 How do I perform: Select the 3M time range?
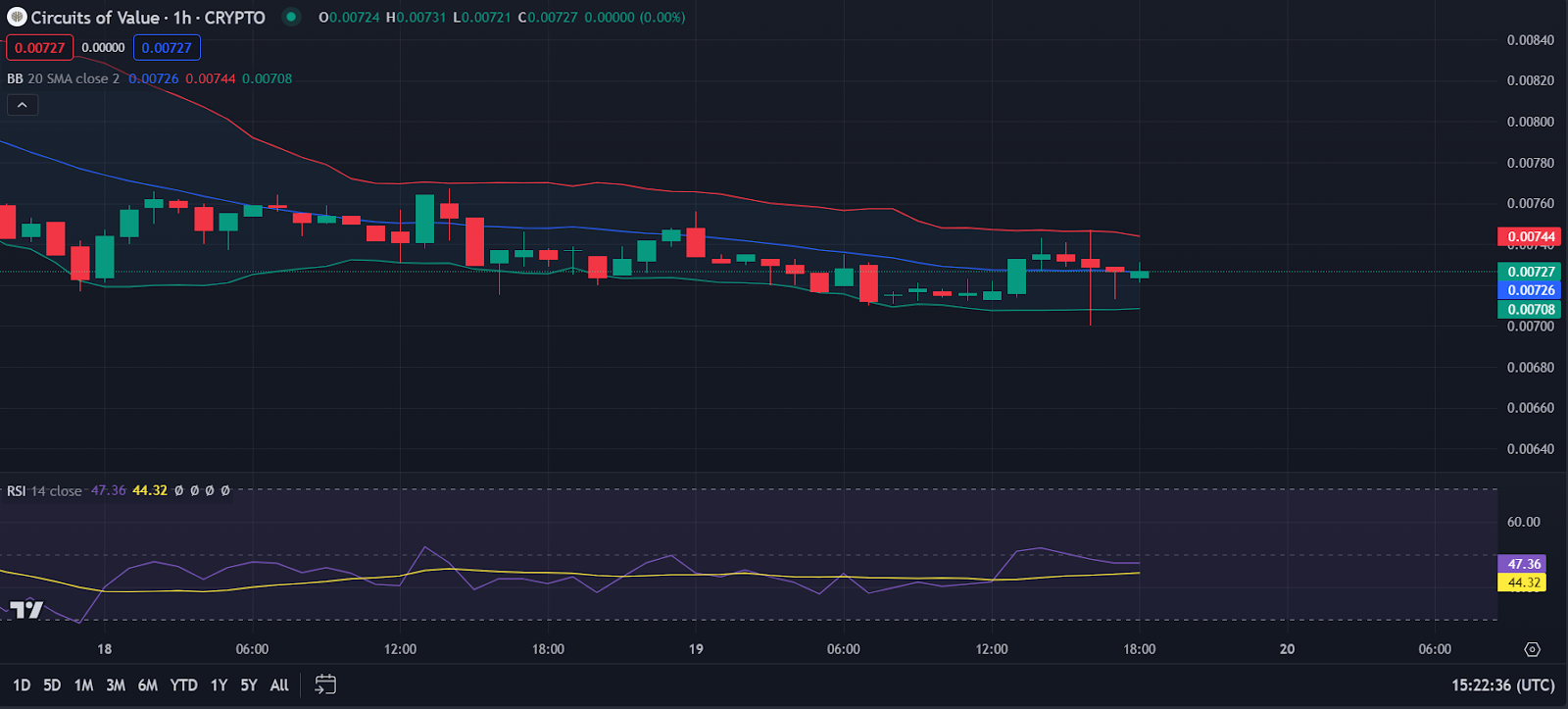pyautogui.click(x=116, y=685)
